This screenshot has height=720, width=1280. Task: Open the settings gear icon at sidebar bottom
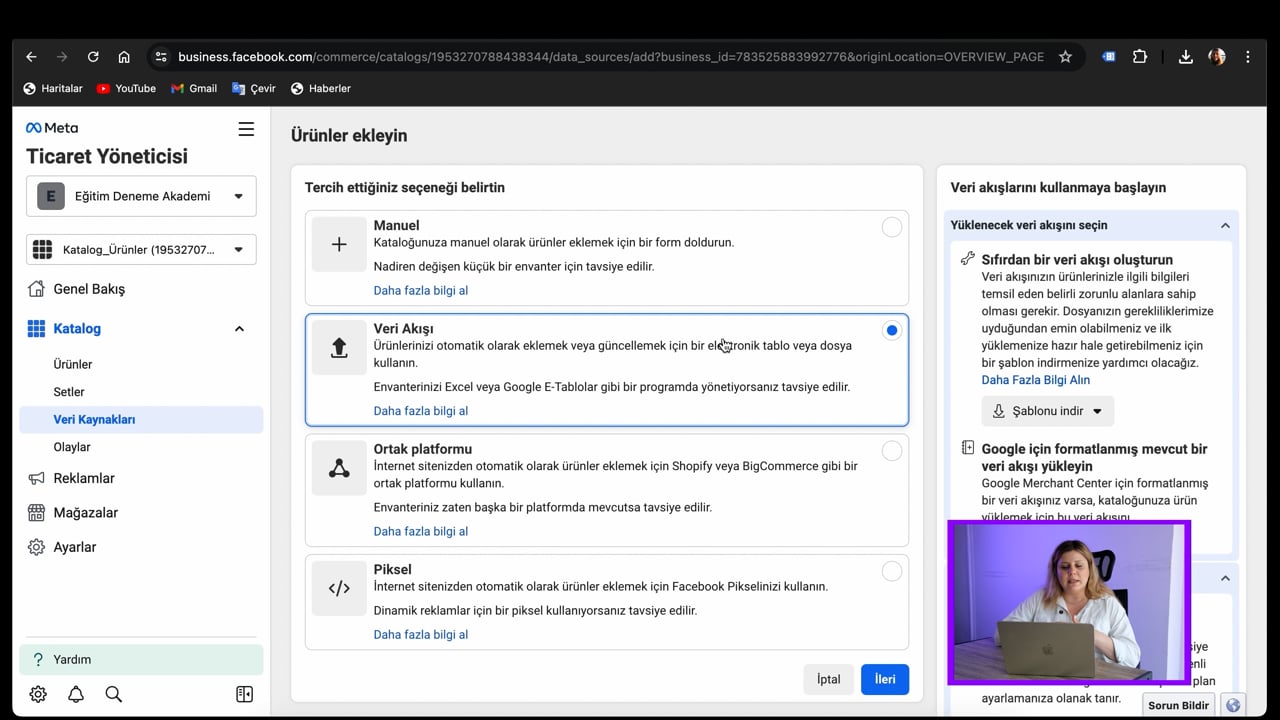pos(38,694)
